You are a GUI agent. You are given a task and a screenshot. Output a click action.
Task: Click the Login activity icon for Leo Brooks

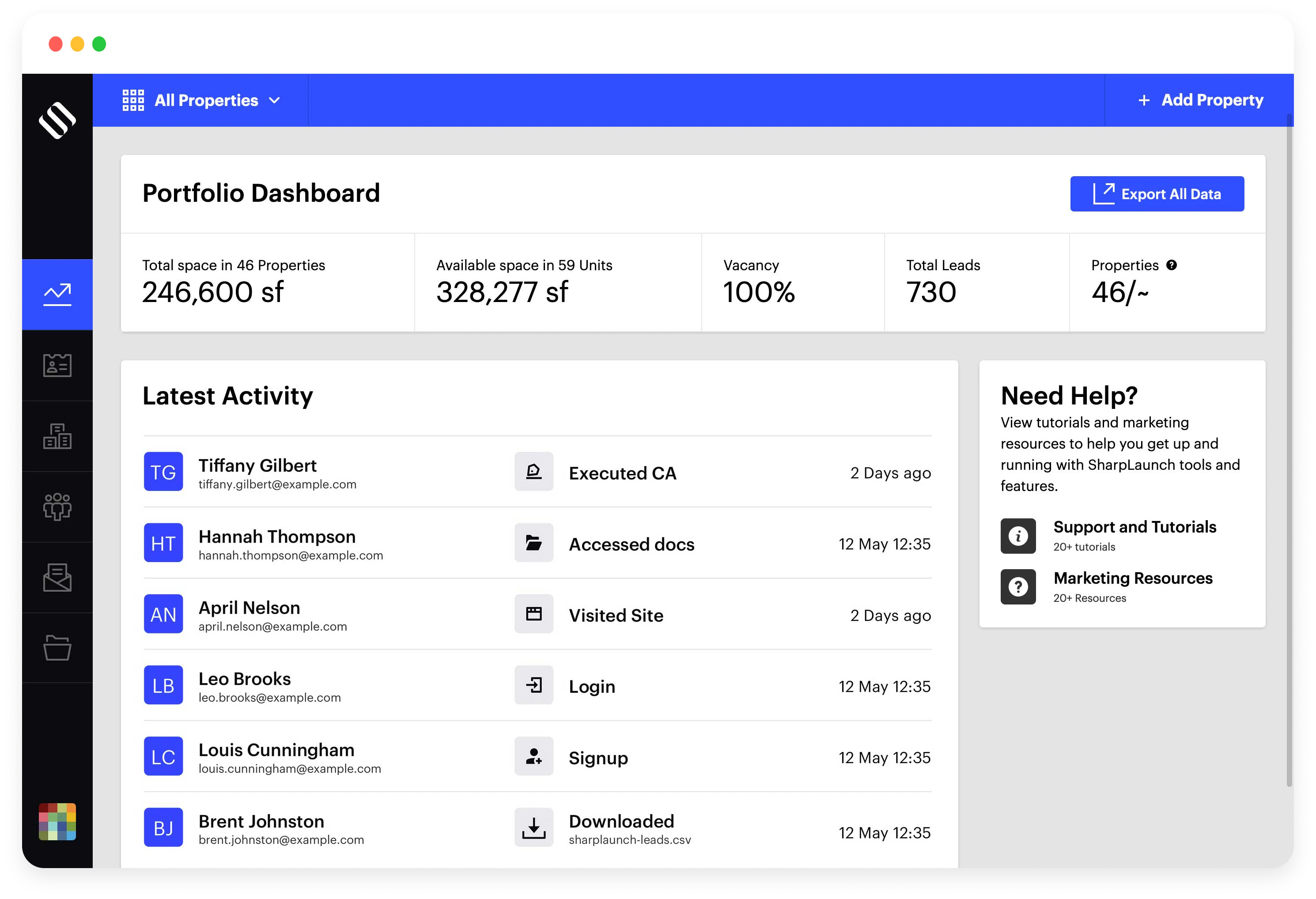point(533,685)
